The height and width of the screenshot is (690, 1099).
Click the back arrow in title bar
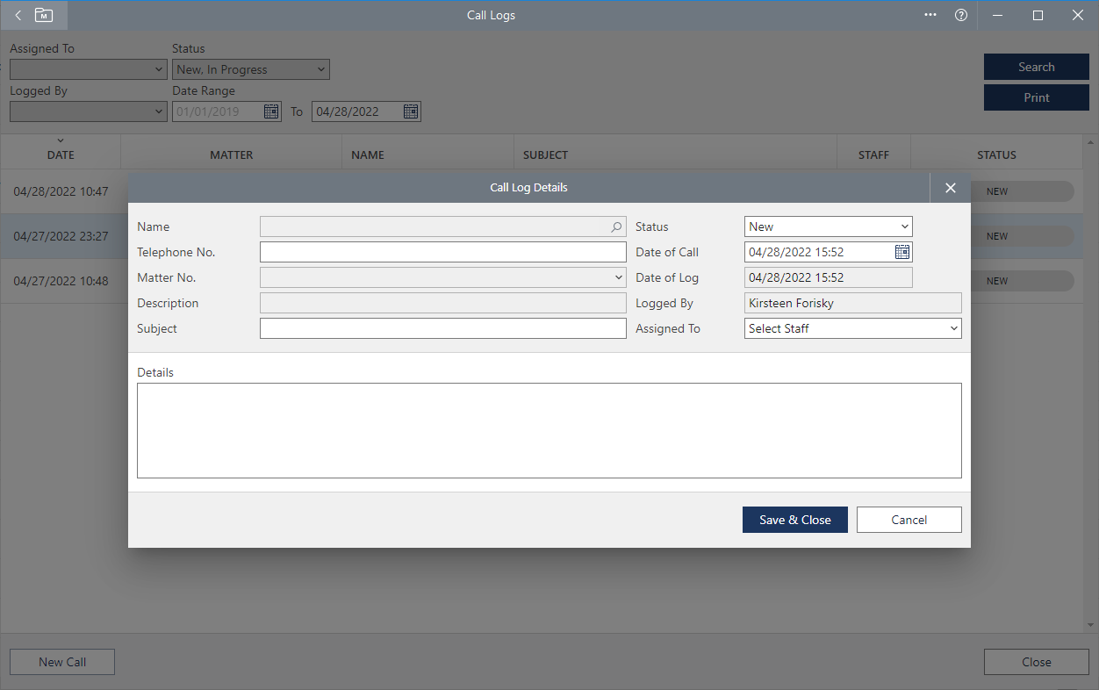click(x=18, y=15)
